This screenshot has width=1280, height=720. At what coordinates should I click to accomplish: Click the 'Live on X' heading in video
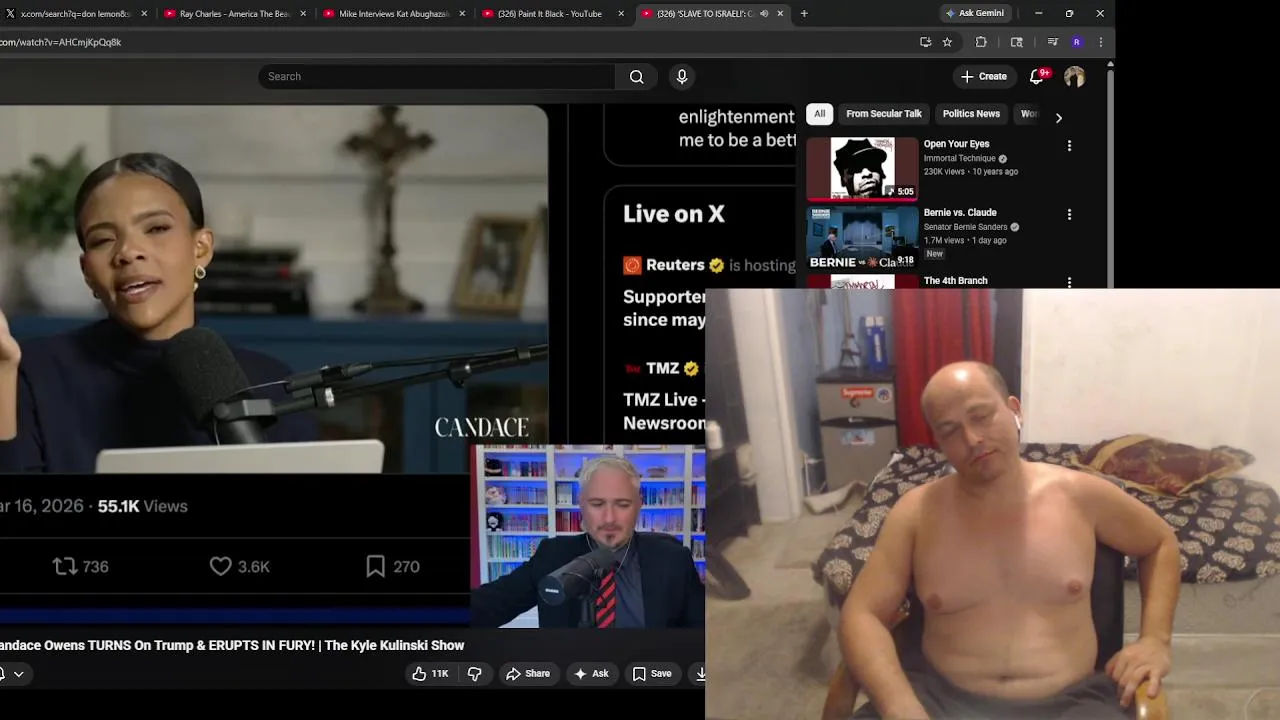coord(674,214)
